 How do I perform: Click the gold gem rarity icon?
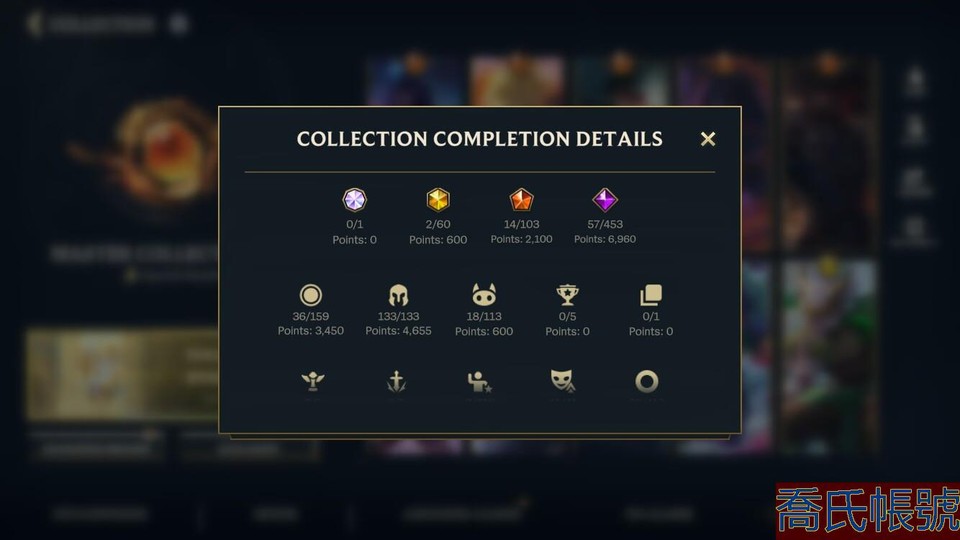tap(438, 200)
